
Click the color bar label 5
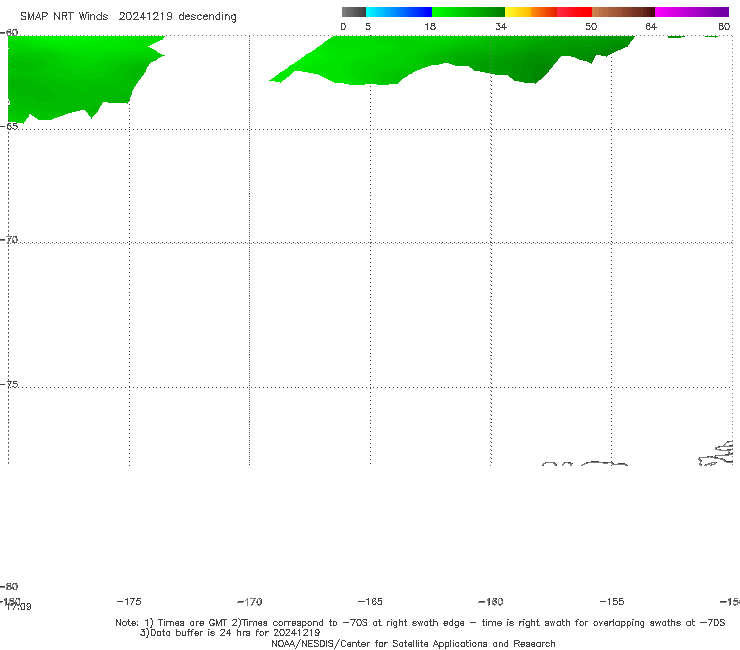pos(368,26)
